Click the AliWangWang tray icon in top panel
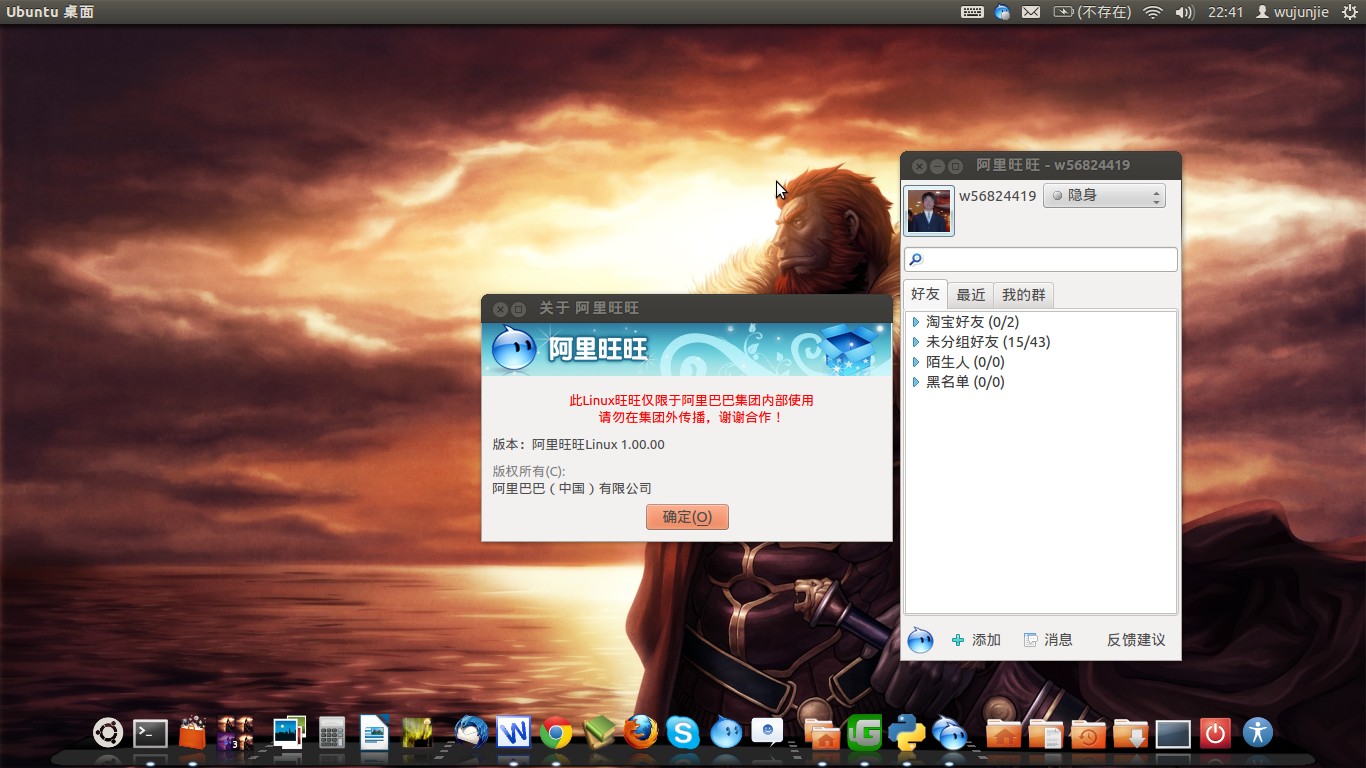 pyautogui.click(x=1002, y=12)
